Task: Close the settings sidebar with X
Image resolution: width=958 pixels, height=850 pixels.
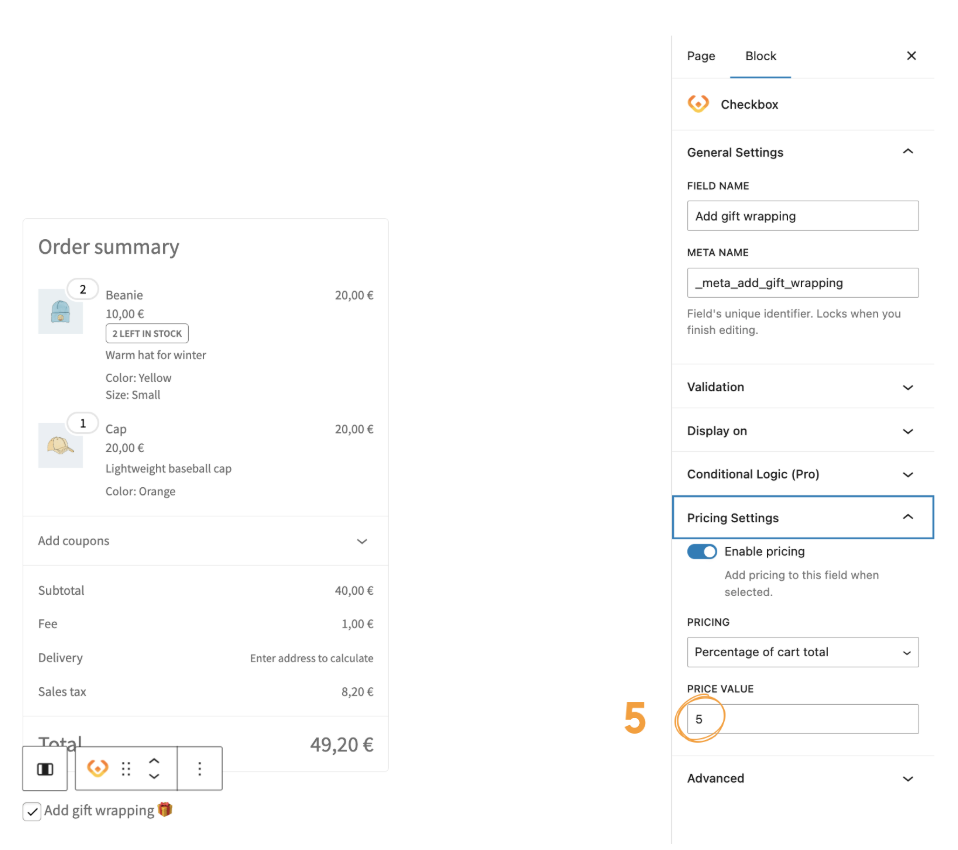Action: tap(911, 56)
